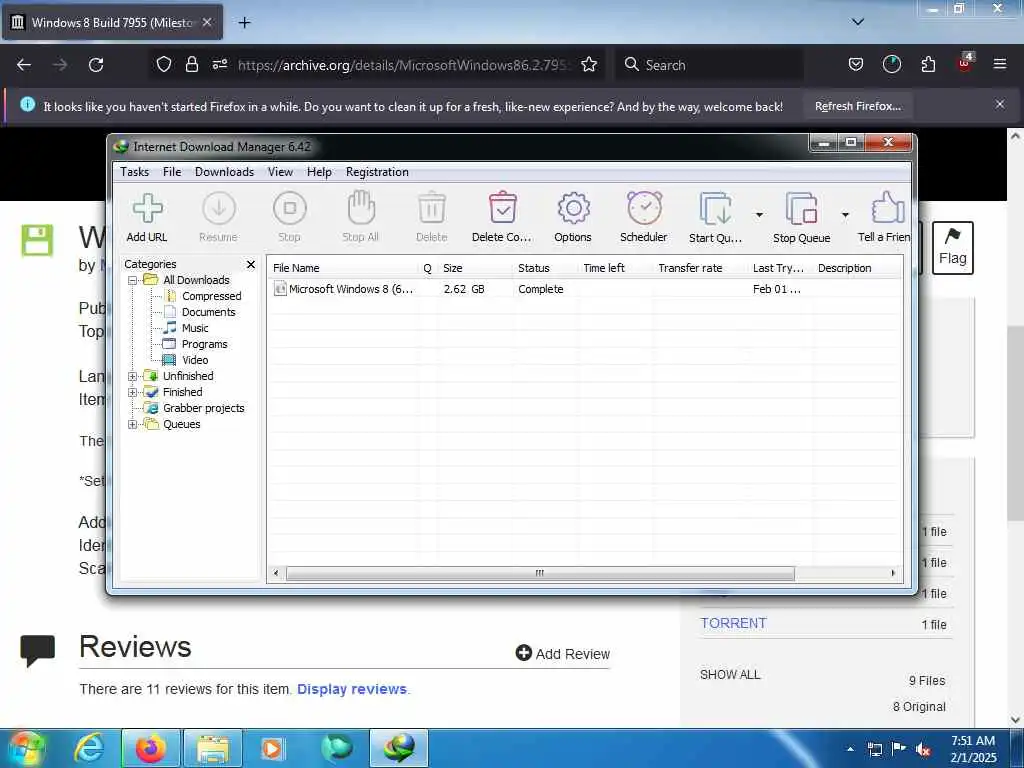
Task: Expand the Finished category node
Action: [133, 392]
